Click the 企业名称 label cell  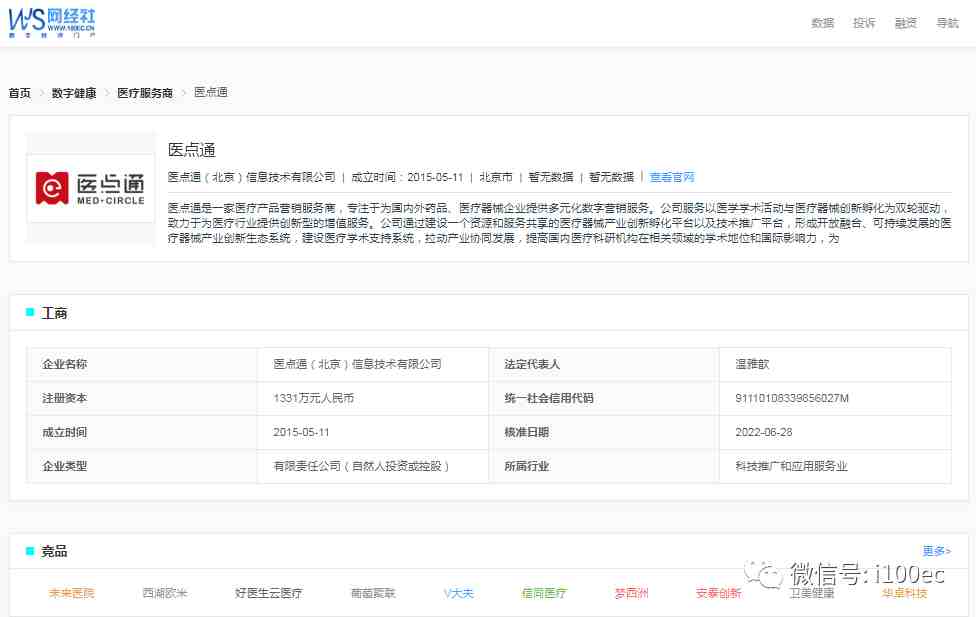(x=65, y=364)
